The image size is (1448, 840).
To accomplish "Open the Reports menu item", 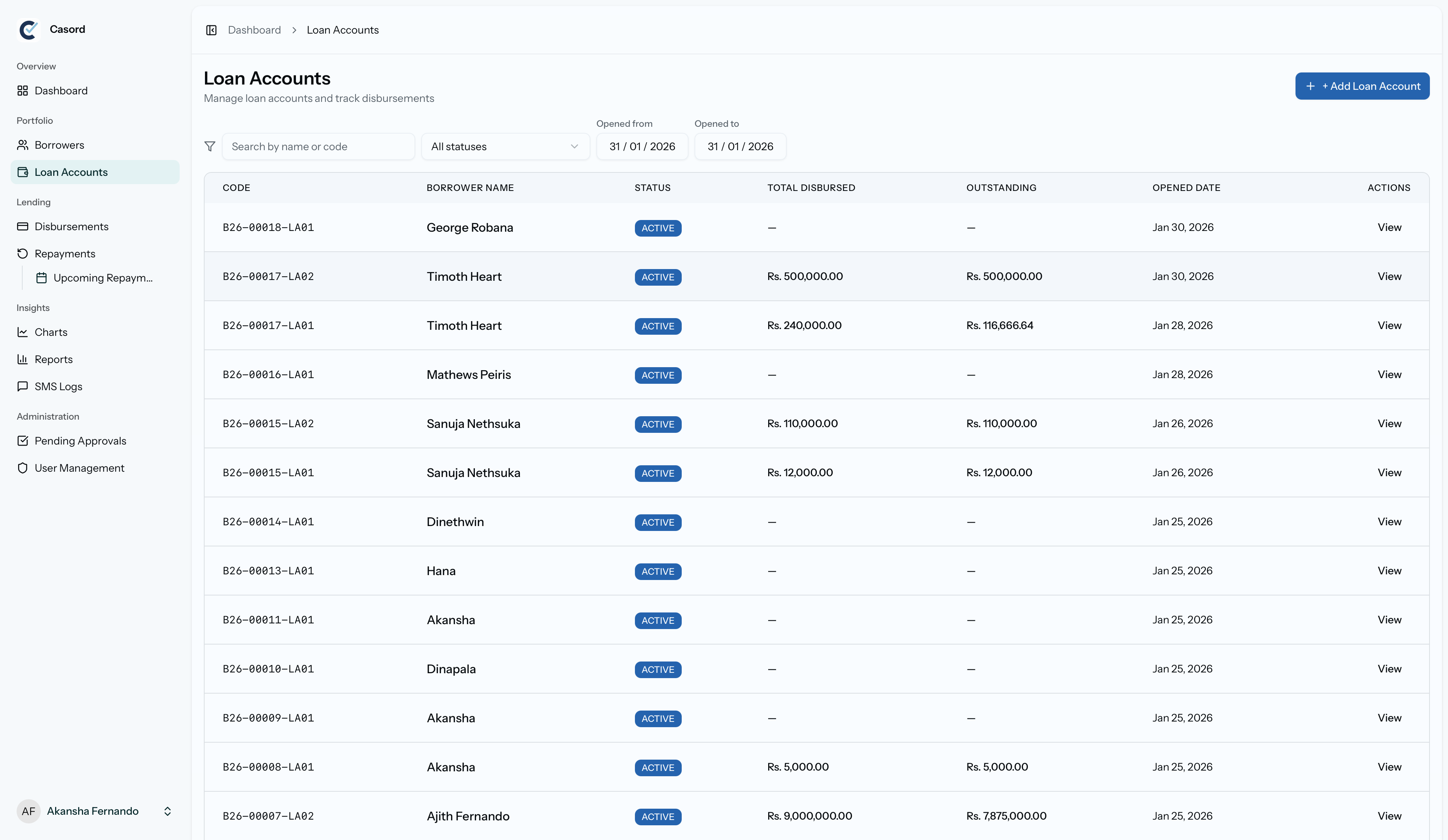I will point(54,359).
